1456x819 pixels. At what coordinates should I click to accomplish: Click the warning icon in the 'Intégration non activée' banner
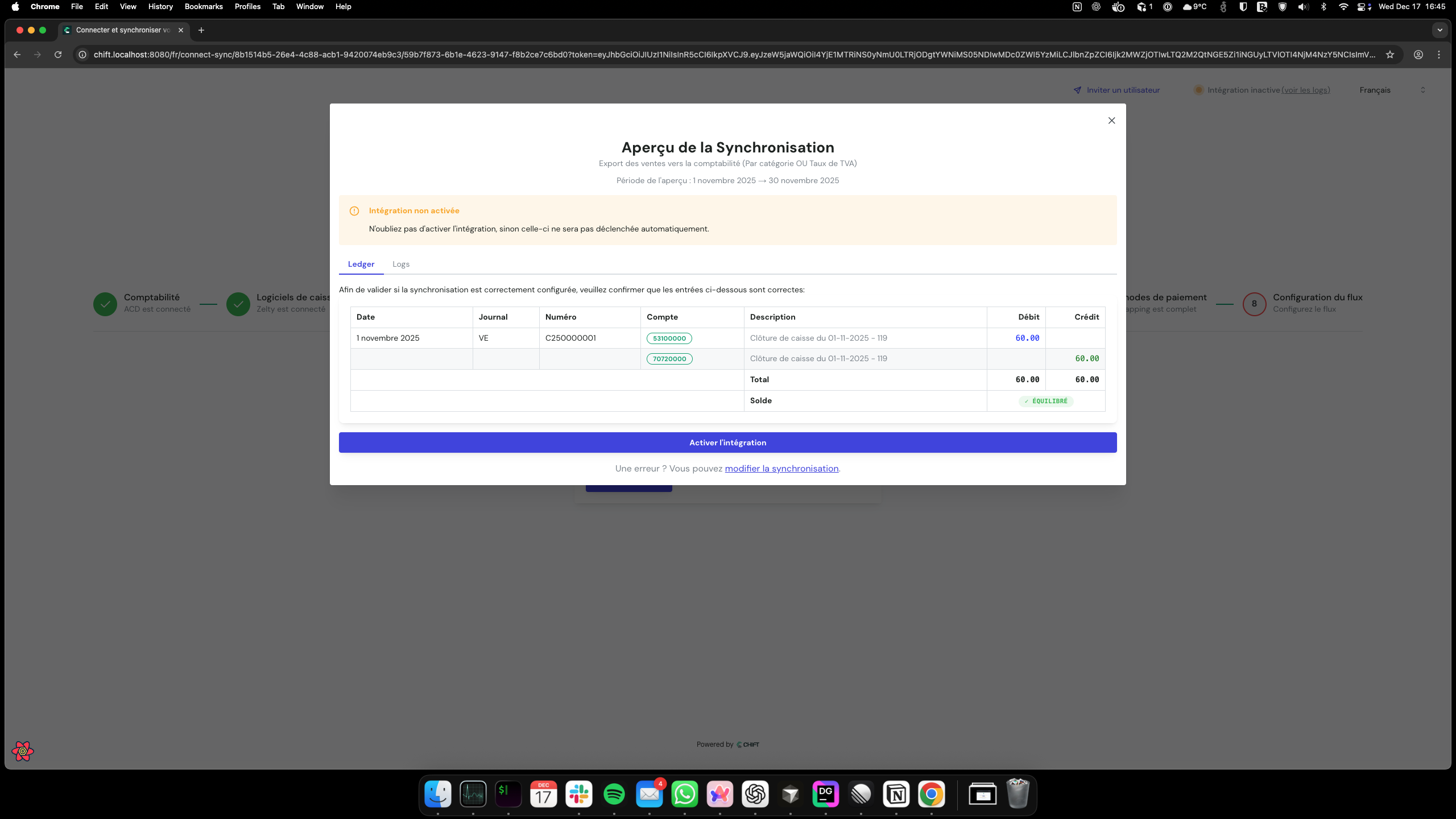click(x=354, y=210)
